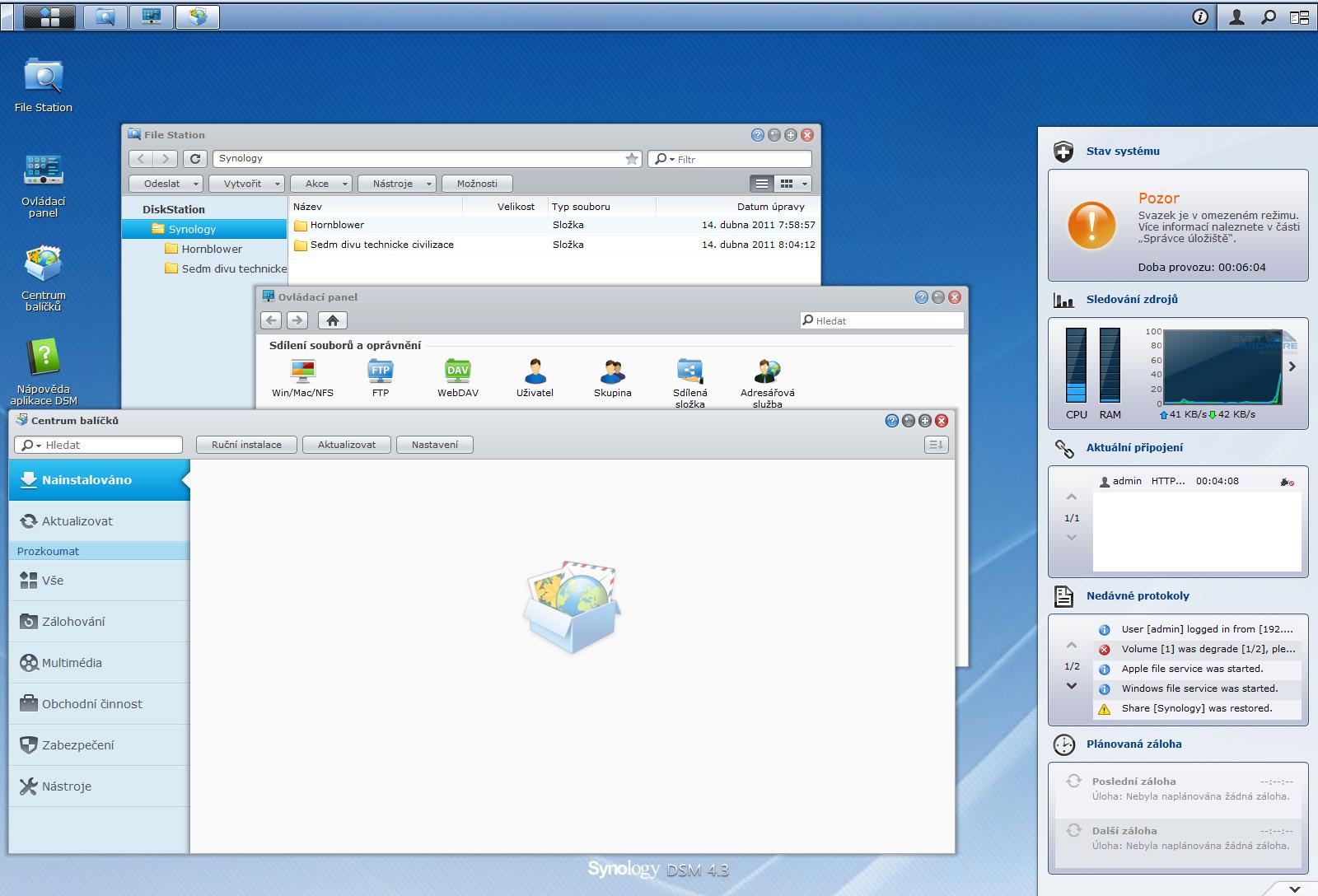This screenshot has height=896, width=1318.
Task: Click the Ruční instalace button
Action: [x=245, y=444]
